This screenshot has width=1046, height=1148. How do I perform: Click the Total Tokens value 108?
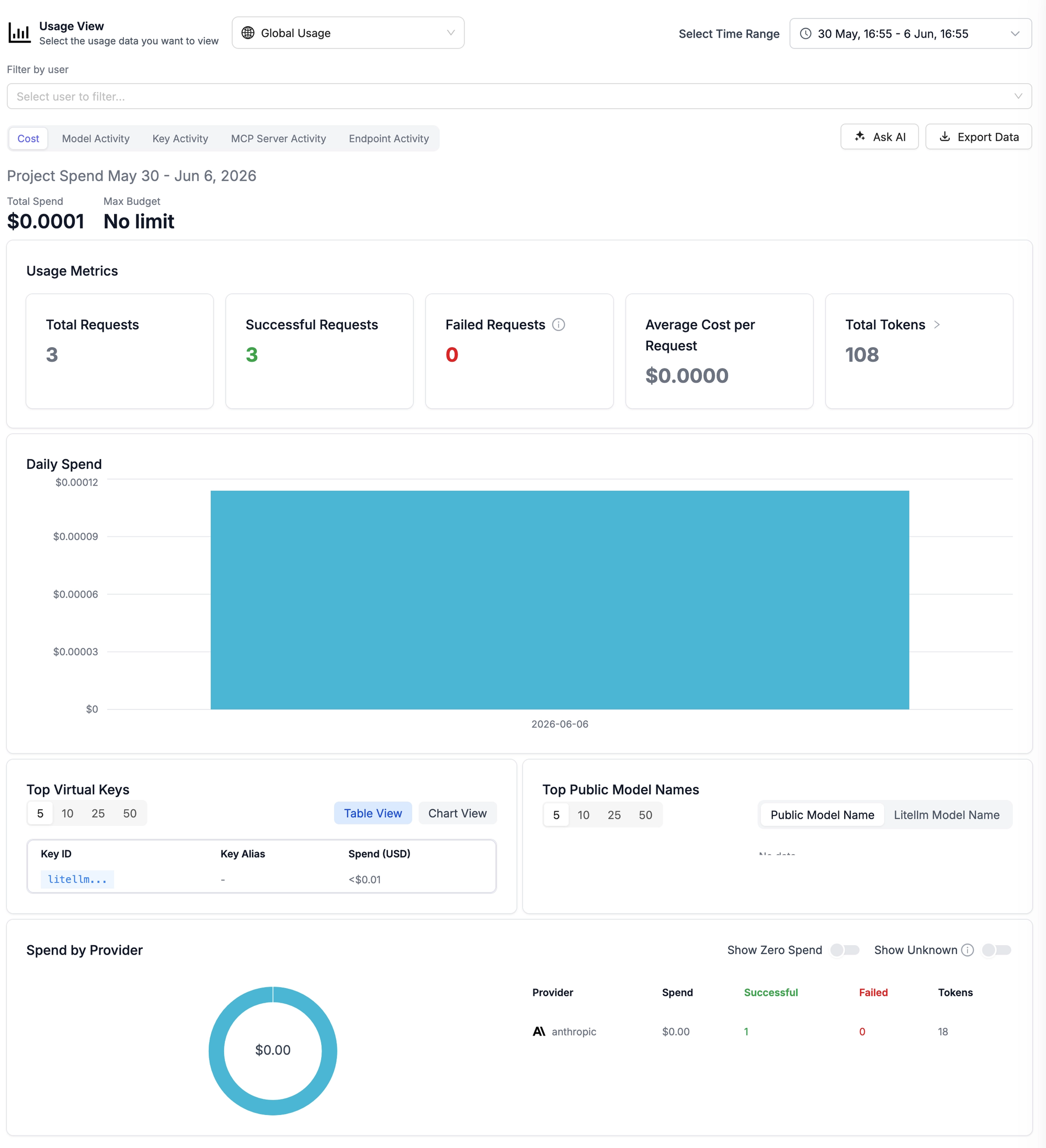tap(862, 355)
